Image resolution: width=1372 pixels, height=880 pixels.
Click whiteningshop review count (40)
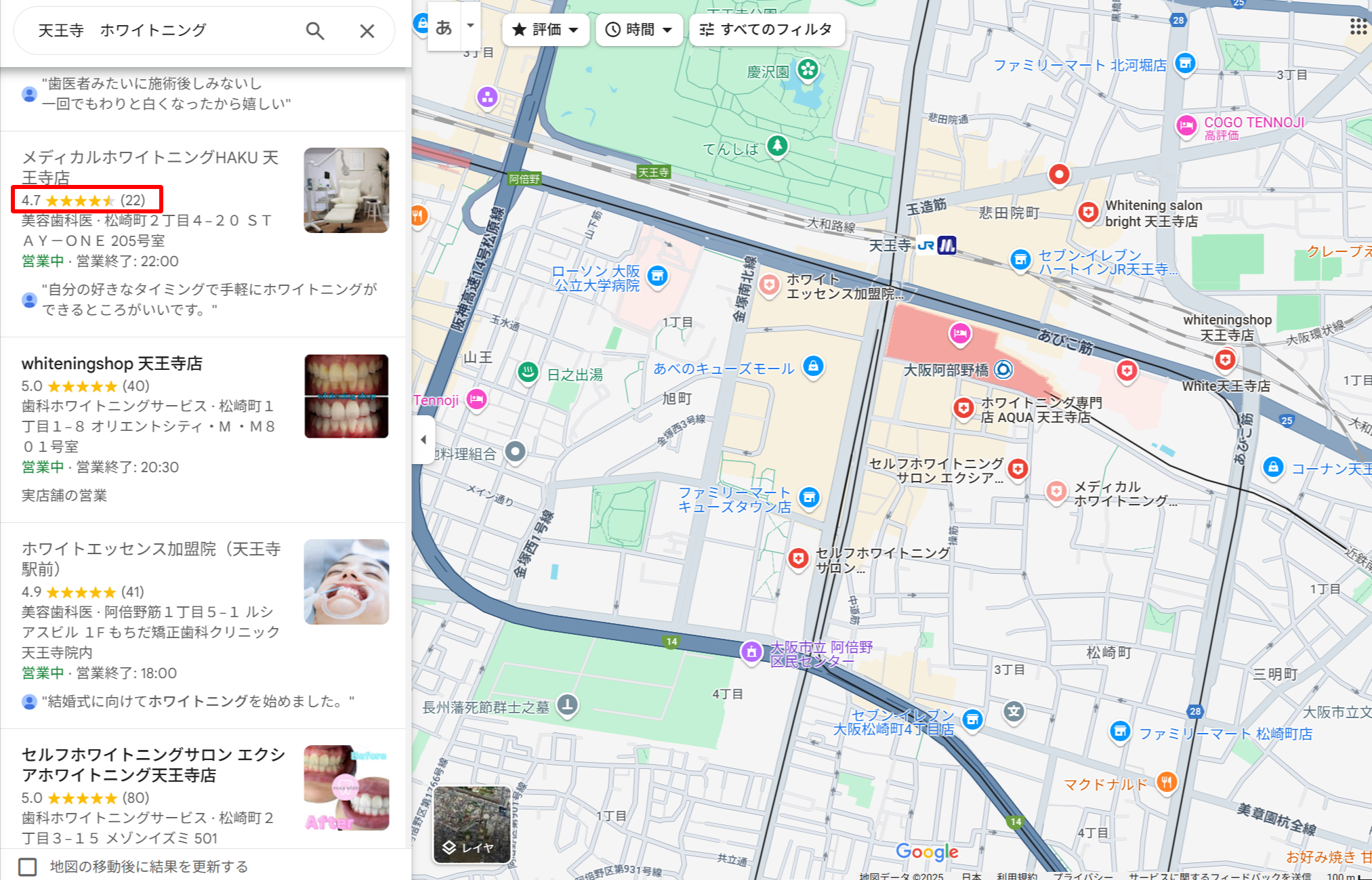(136, 386)
